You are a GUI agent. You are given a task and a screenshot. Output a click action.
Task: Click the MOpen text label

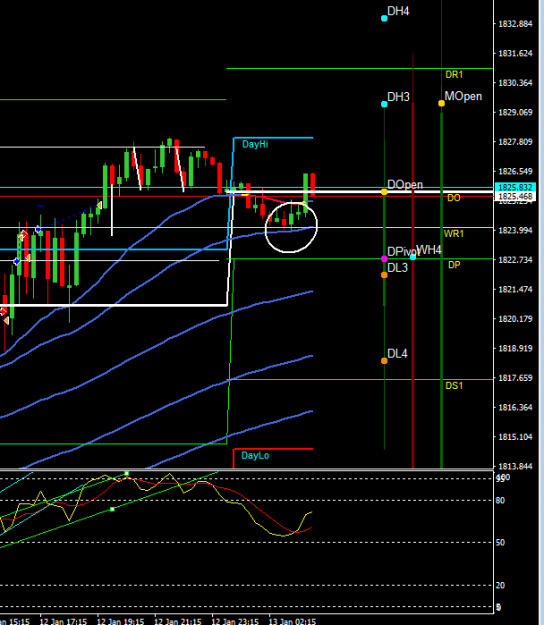463,96
